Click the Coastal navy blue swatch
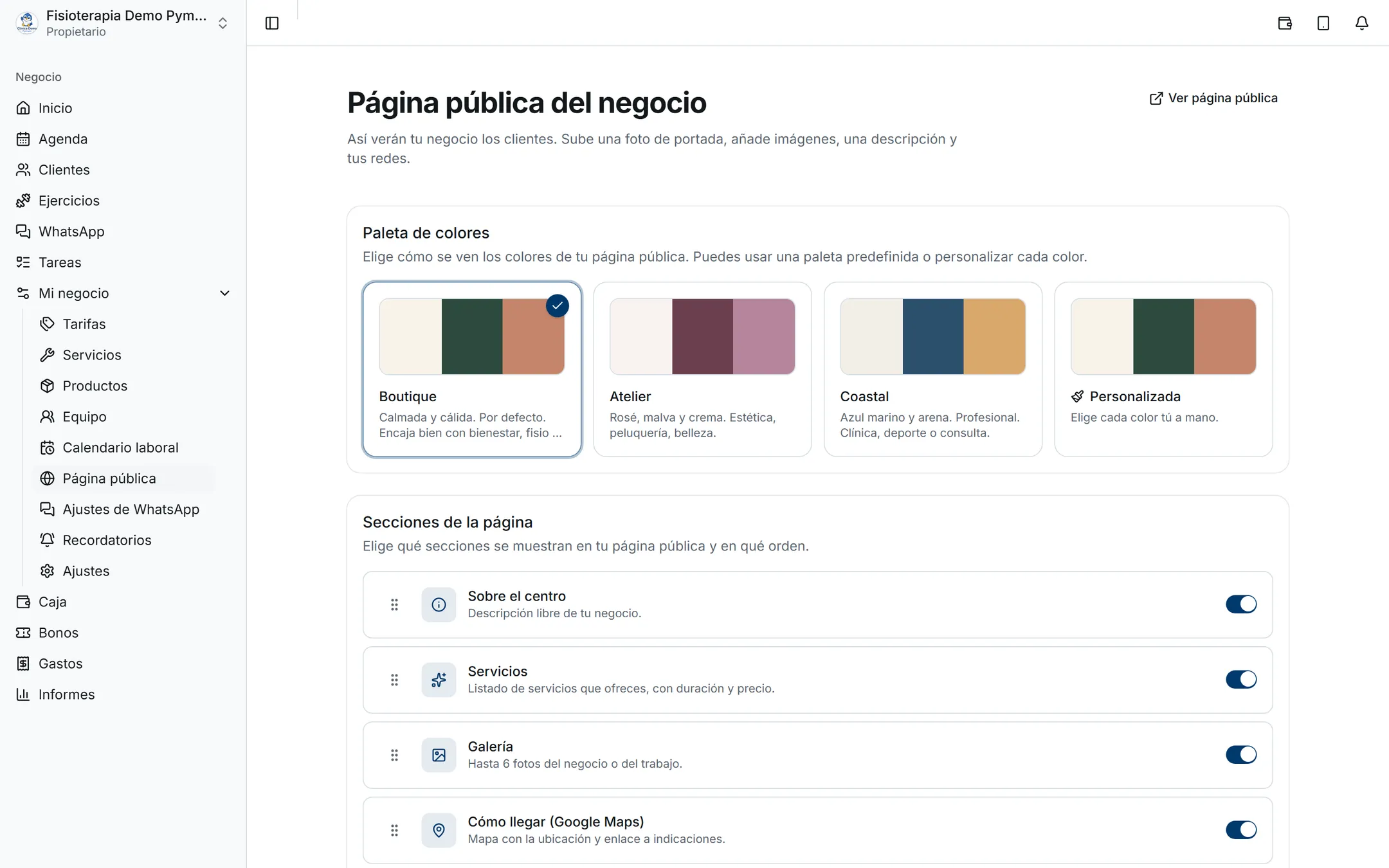 [x=933, y=336]
